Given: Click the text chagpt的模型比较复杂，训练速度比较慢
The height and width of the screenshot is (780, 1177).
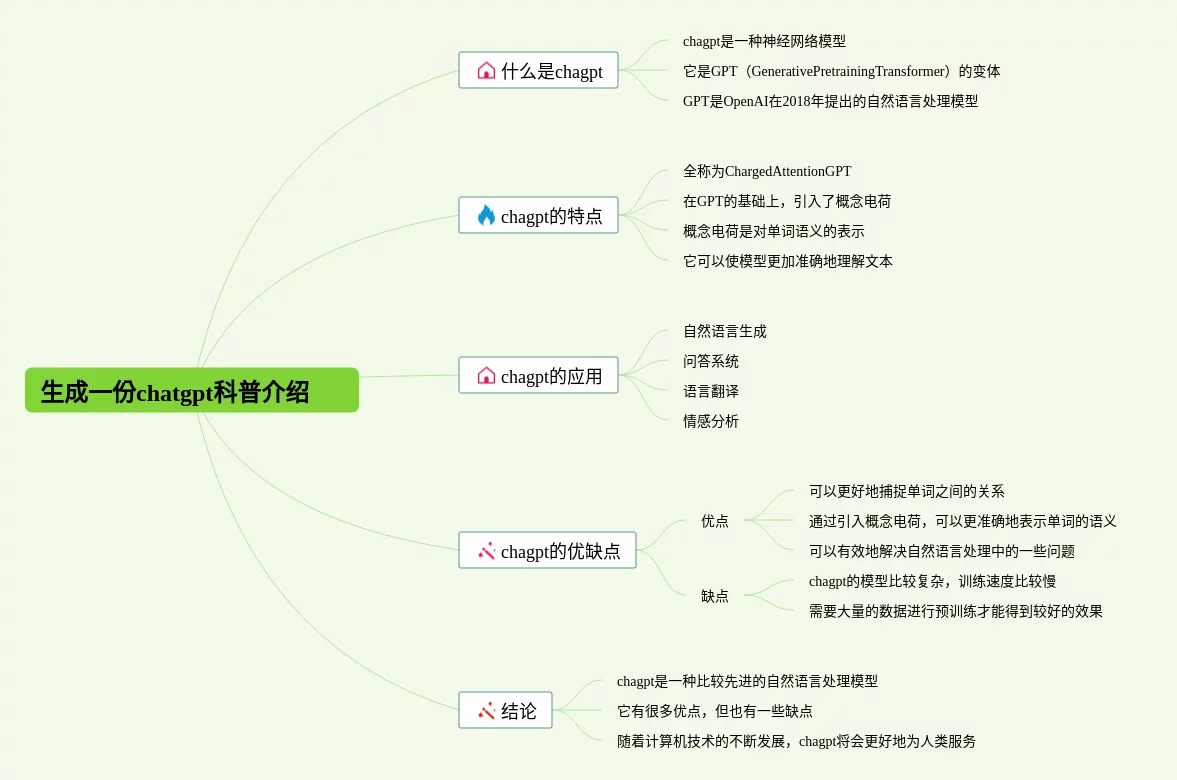Looking at the screenshot, I should pyautogui.click(x=932, y=581).
